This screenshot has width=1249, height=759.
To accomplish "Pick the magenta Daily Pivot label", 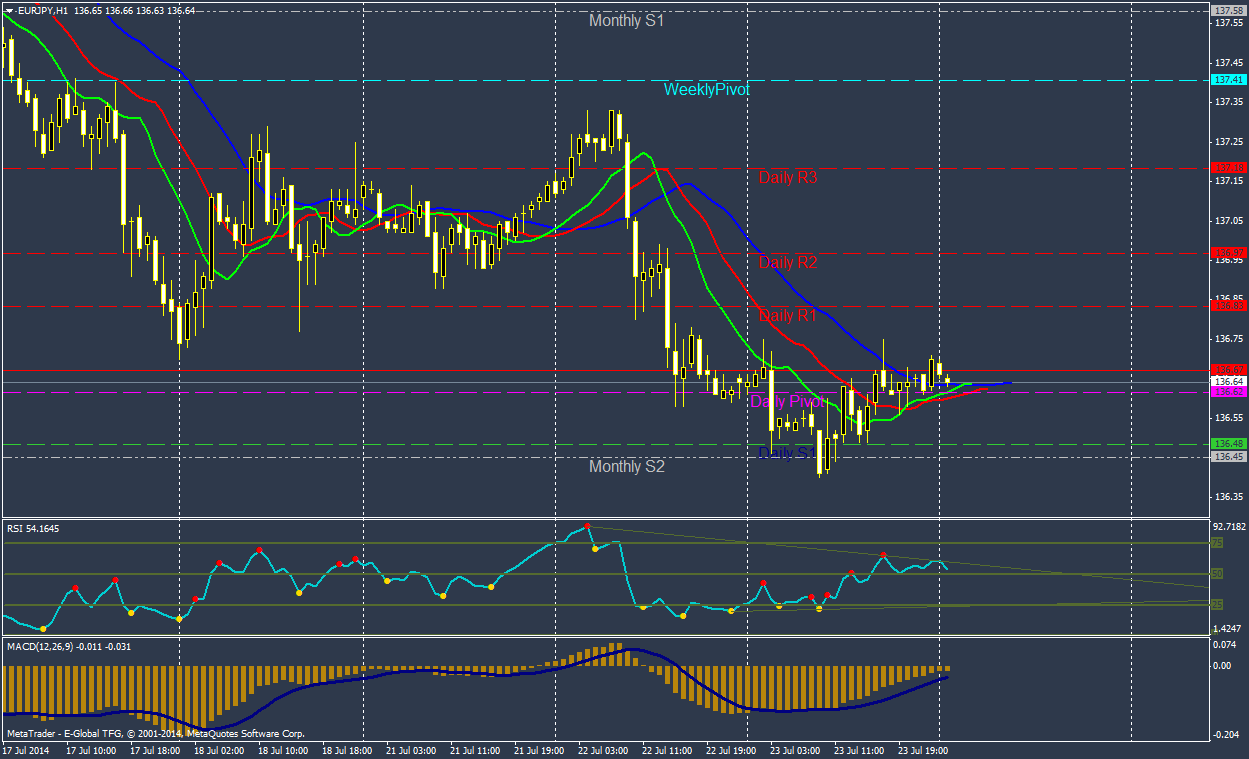I will click(788, 402).
